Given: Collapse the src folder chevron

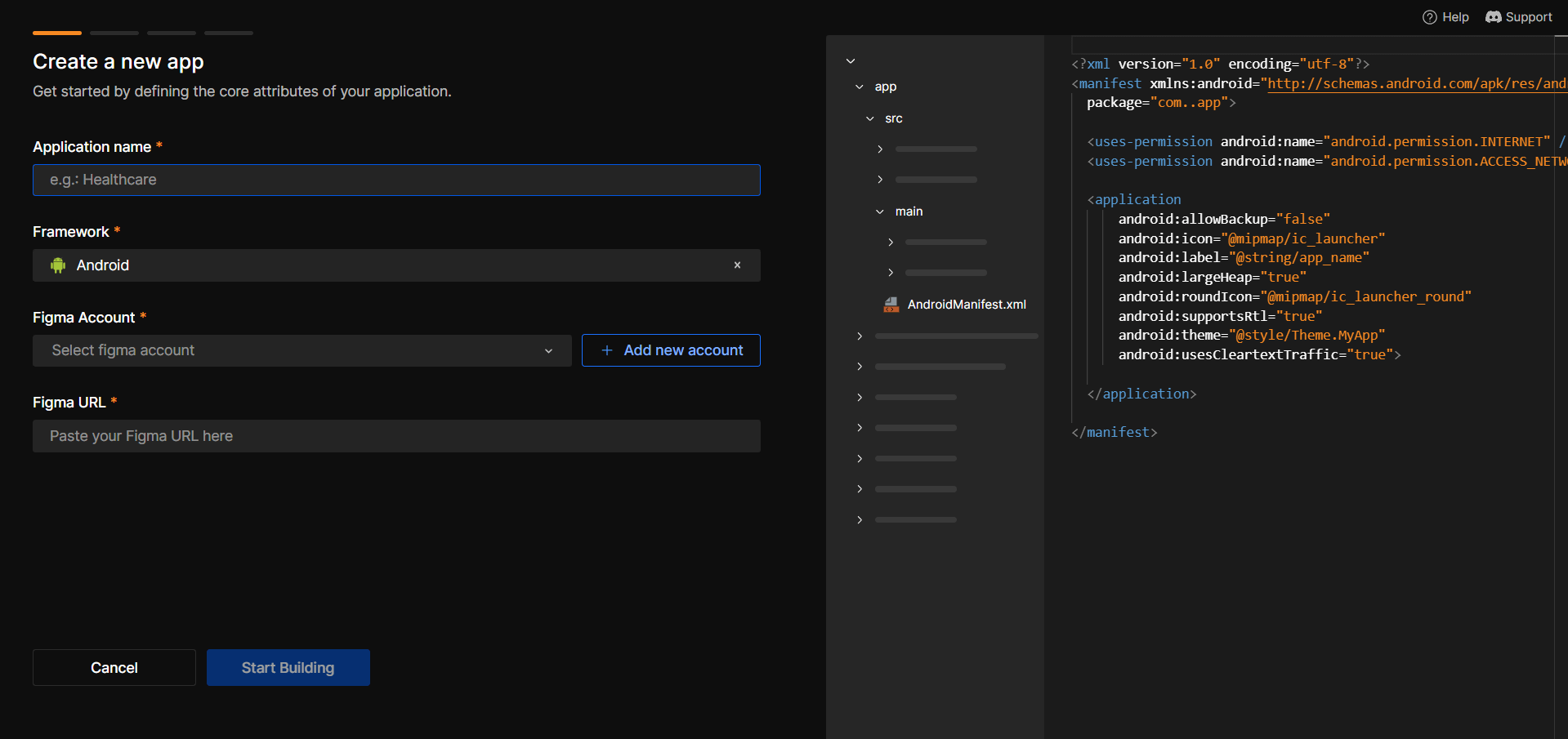Looking at the screenshot, I should (x=870, y=118).
